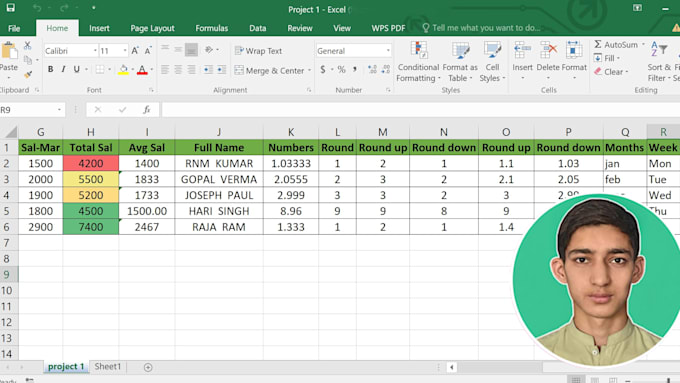Image resolution: width=680 pixels, height=383 pixels.
Task: Align text to top
Action: click(x=165, y=49)
